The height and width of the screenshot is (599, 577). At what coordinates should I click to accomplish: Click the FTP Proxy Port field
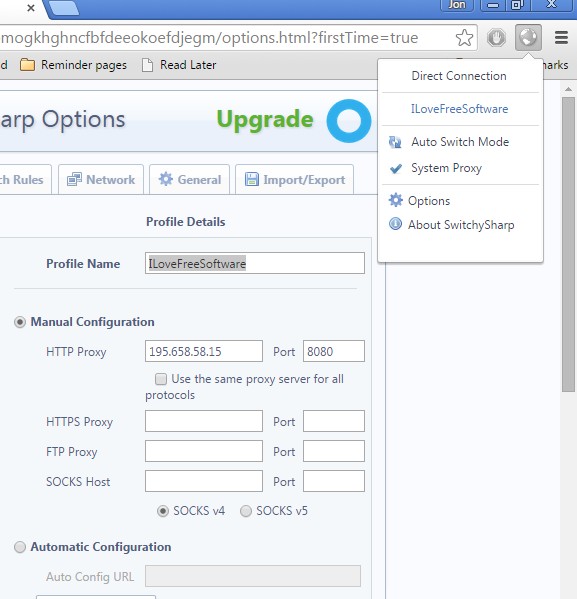click(x=334, y=451)
